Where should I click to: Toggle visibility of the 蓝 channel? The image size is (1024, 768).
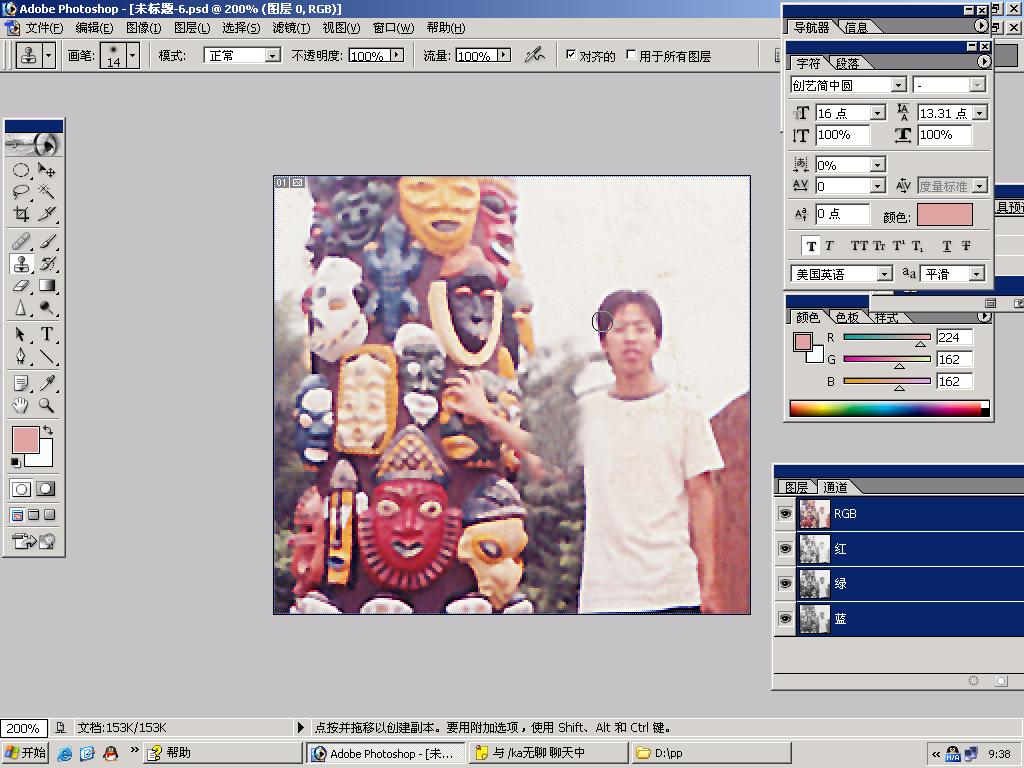click(x=785, y=619)
